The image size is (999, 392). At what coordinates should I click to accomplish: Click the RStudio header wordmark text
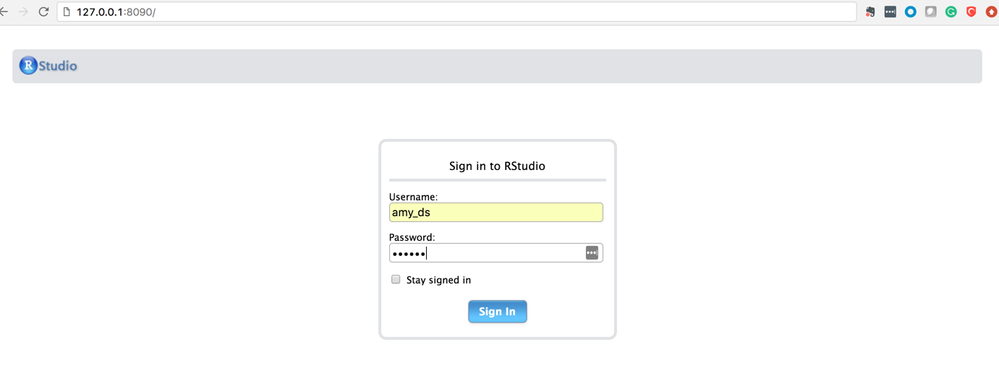coord(58,66)
